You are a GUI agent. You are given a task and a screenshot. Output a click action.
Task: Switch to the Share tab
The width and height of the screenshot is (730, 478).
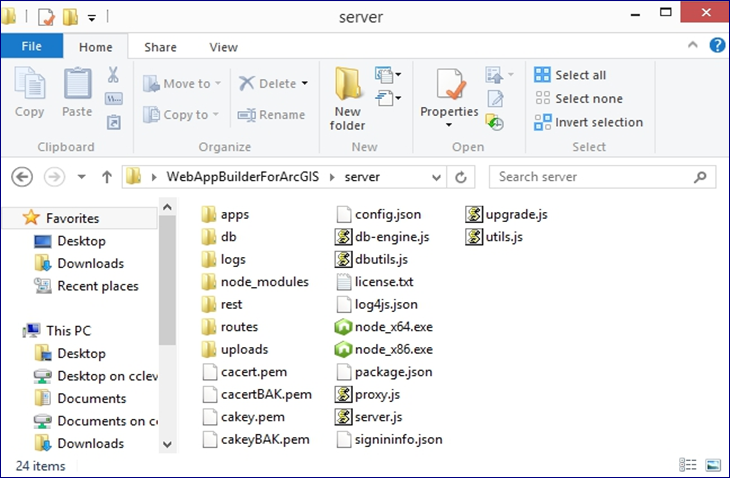coord(160,47)
